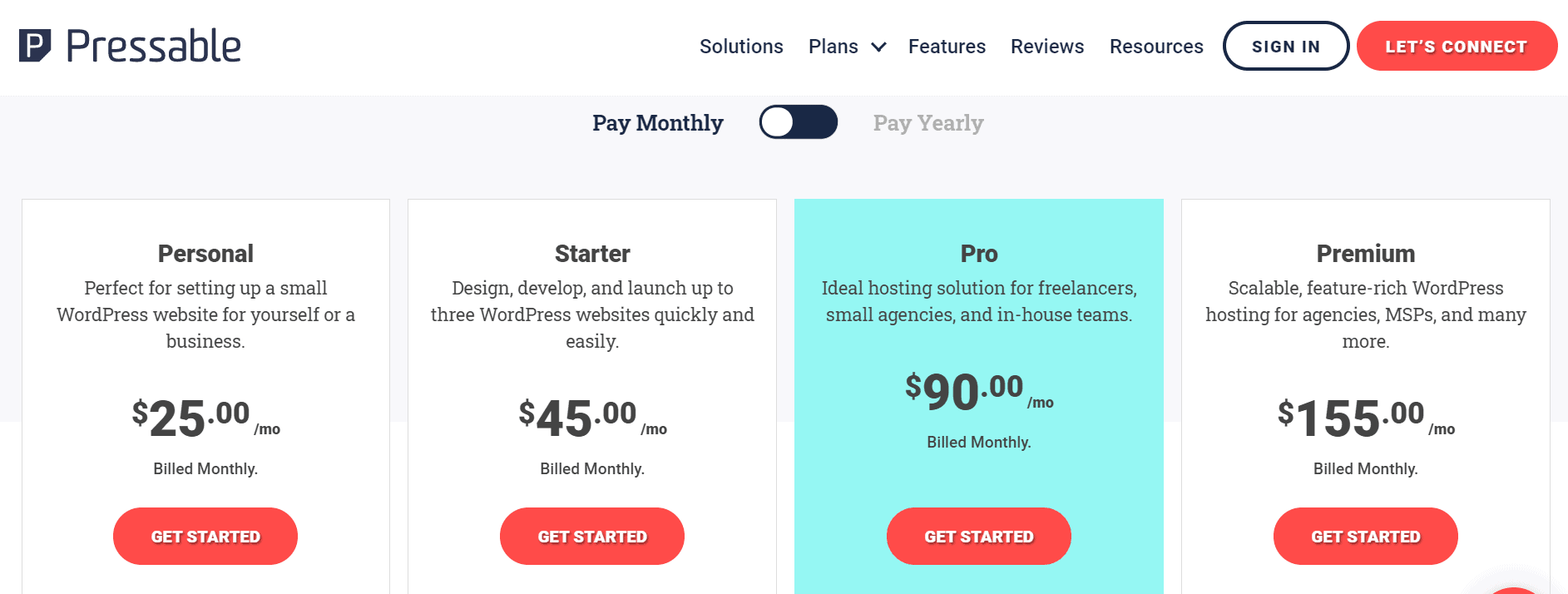Click the Premium plan title

tap(1365, 254)
